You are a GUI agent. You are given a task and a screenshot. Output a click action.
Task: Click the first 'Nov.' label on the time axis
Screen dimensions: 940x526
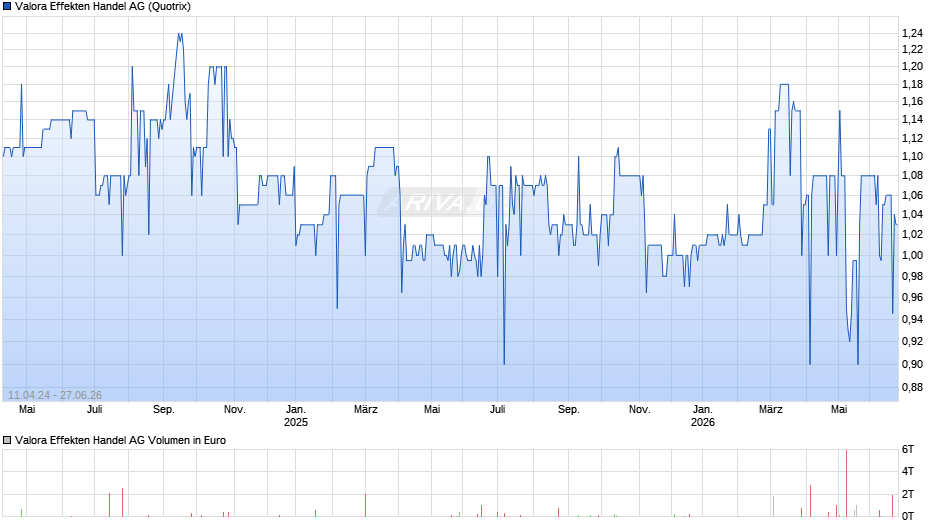click(x=234, y=410)
